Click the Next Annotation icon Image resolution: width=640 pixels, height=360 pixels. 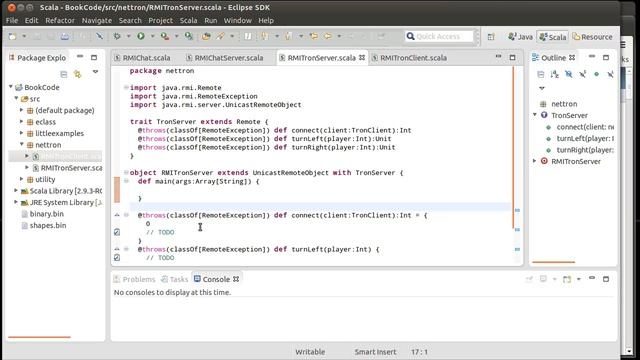point(265,37)
